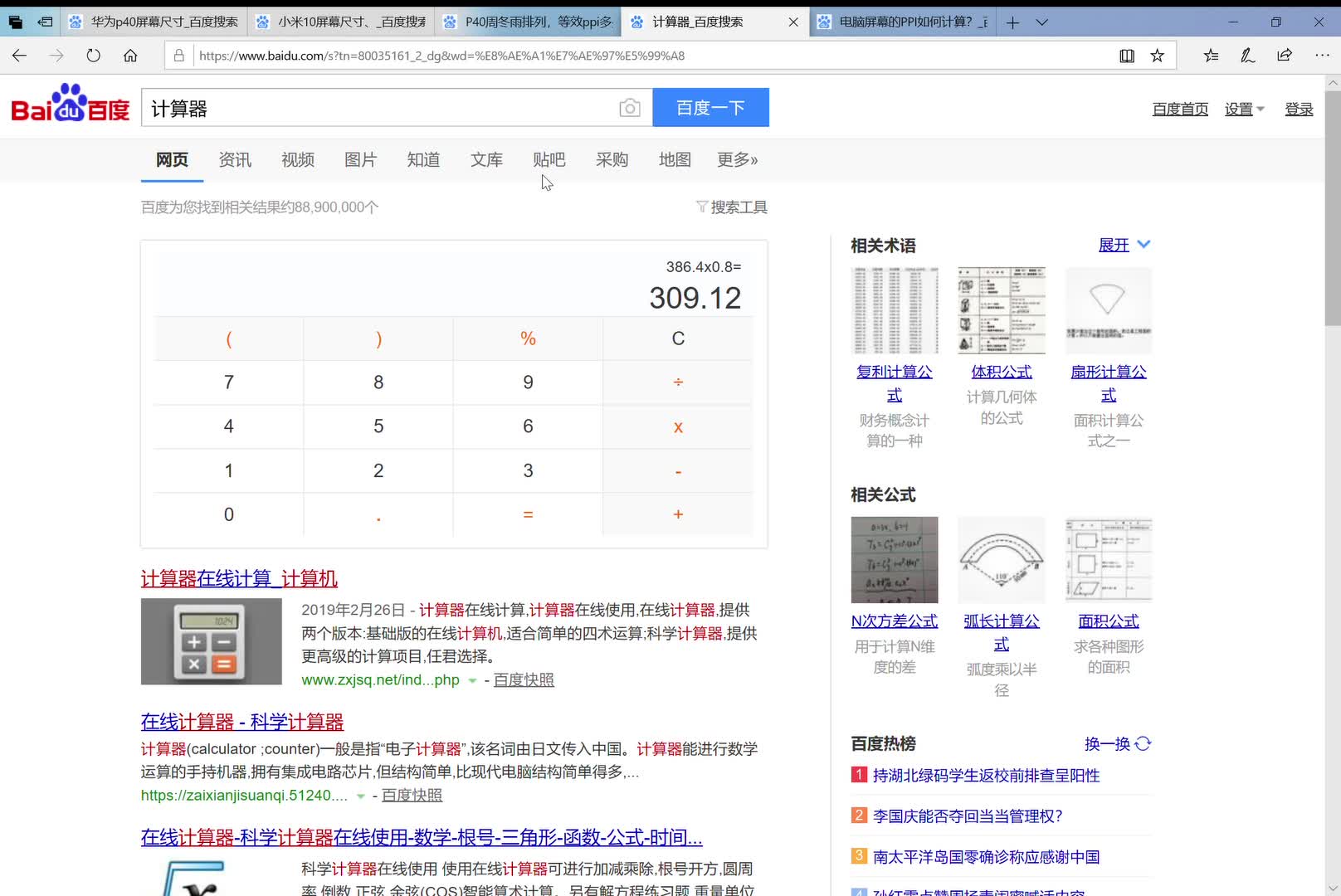Viewport: 1341px width, 896px height.
Task: Refresh the current page
Action: click(93, 56)
